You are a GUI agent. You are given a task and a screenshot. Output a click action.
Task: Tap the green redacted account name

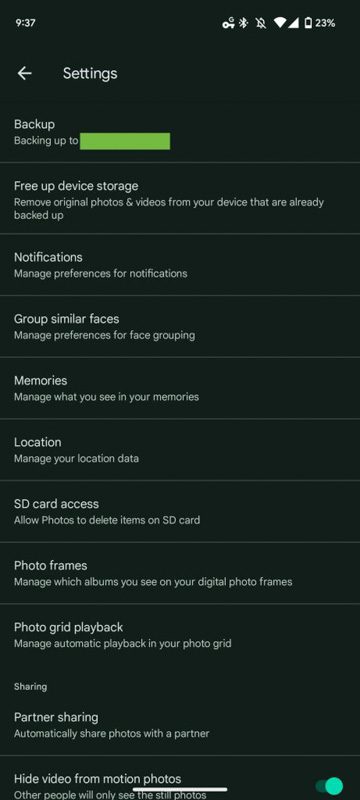(125, 141)
